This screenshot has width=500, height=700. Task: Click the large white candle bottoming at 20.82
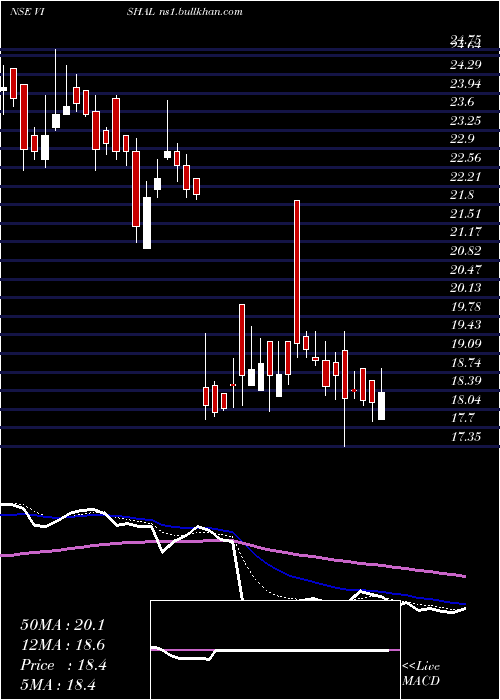click(x=147, y=223)
